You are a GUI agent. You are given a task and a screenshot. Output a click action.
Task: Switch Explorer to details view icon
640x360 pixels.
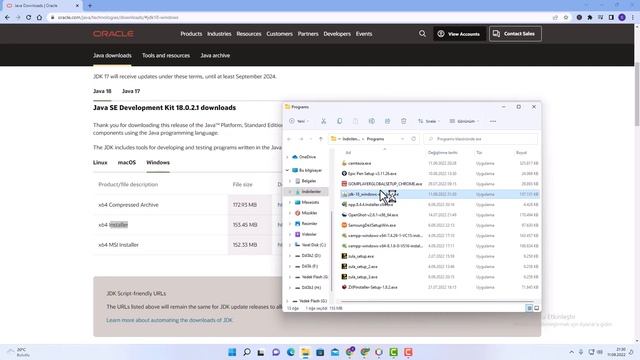529,308
